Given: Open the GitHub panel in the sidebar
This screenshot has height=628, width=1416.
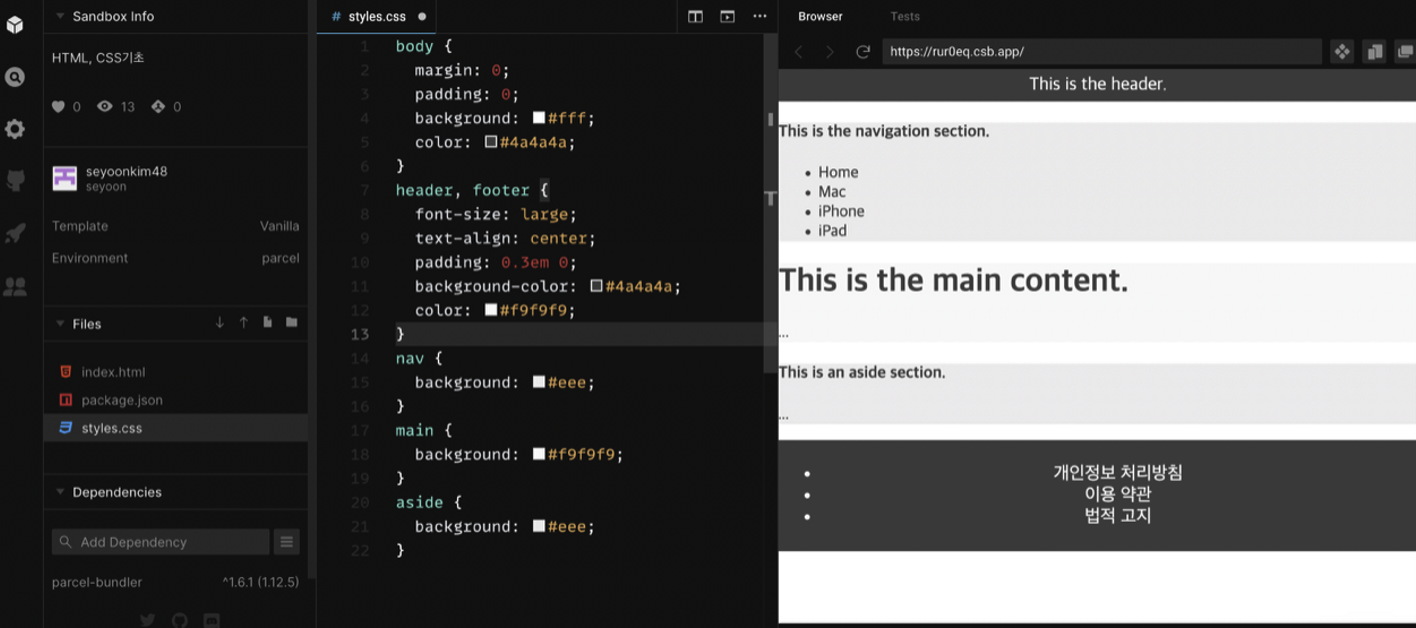Looking at the screenshot, I should click(15, 181).
